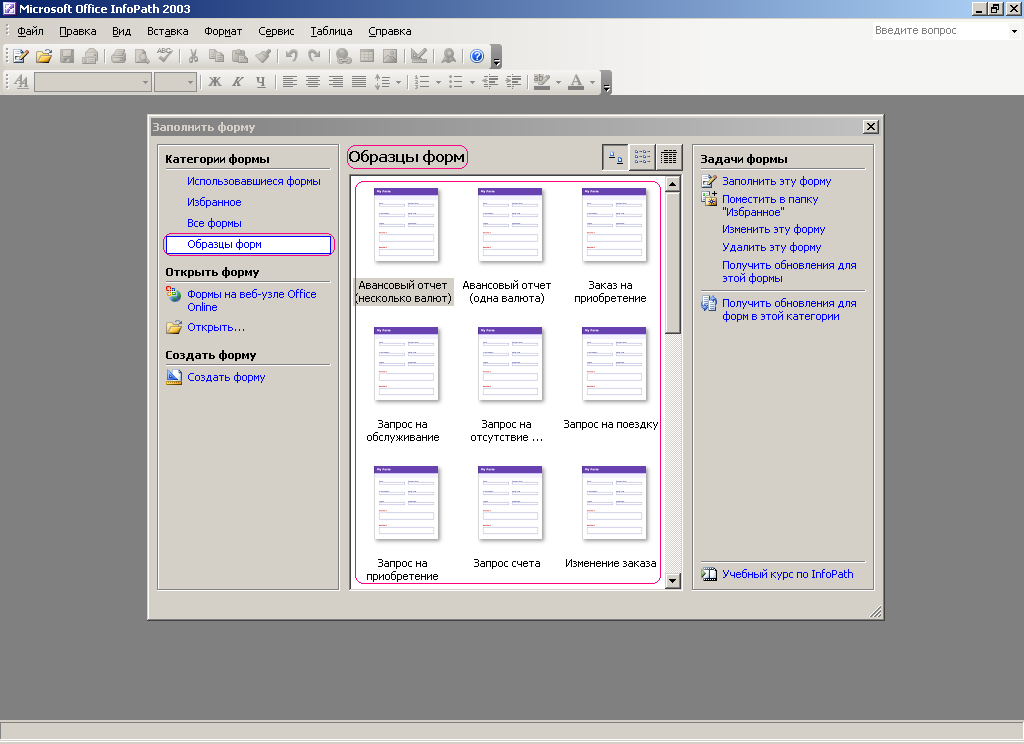Click the Insert Hyperlink icon
This screenshot has width=1024, height=744.
coord(344,56)
